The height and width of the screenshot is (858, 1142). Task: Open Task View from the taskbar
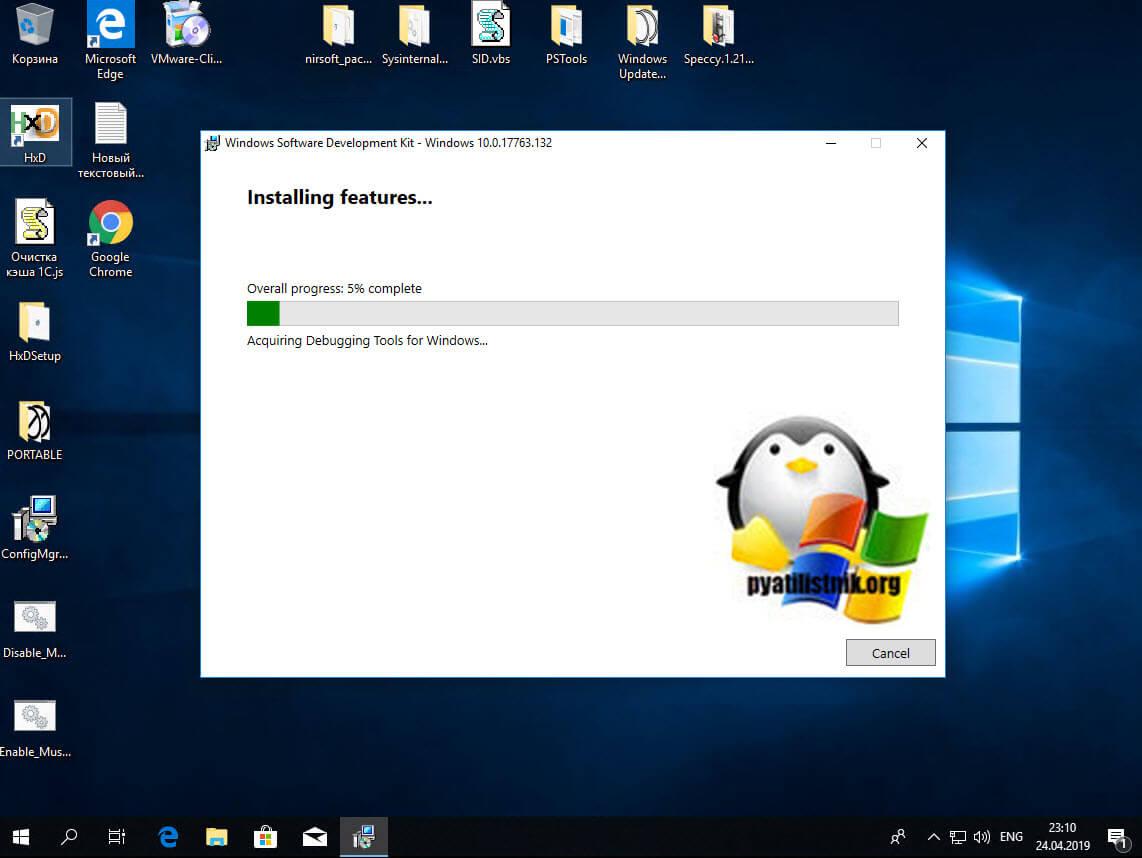click(x=117, y=838)
